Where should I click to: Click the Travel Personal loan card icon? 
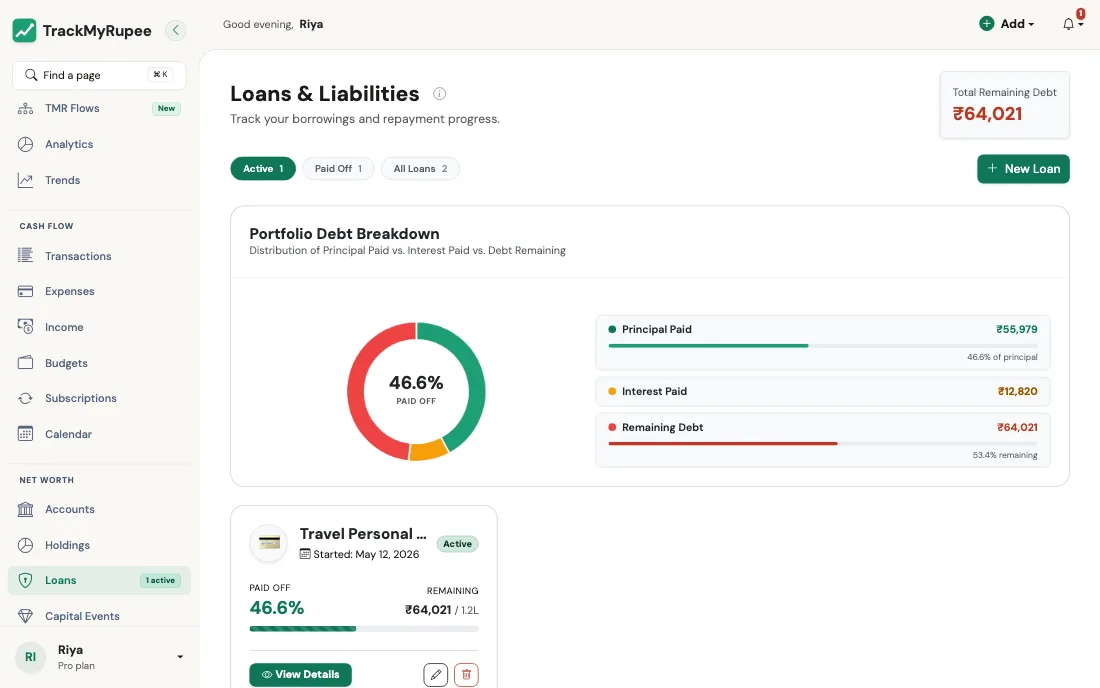pyautogui.click(x=269, y=543)
